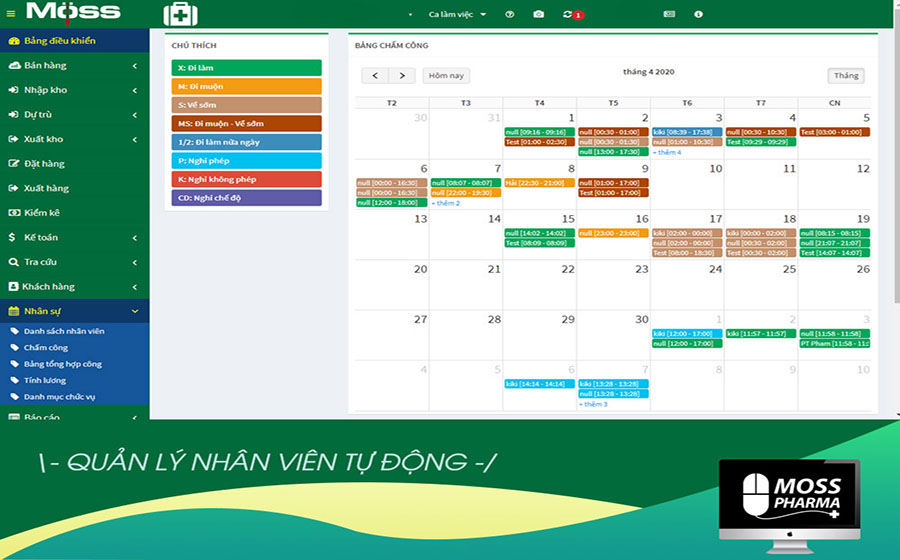The width and height of the screenshot is (900, 560).
Task: Click the Hôm nay button
Action: pyautogui.click(x=446, y=76)
